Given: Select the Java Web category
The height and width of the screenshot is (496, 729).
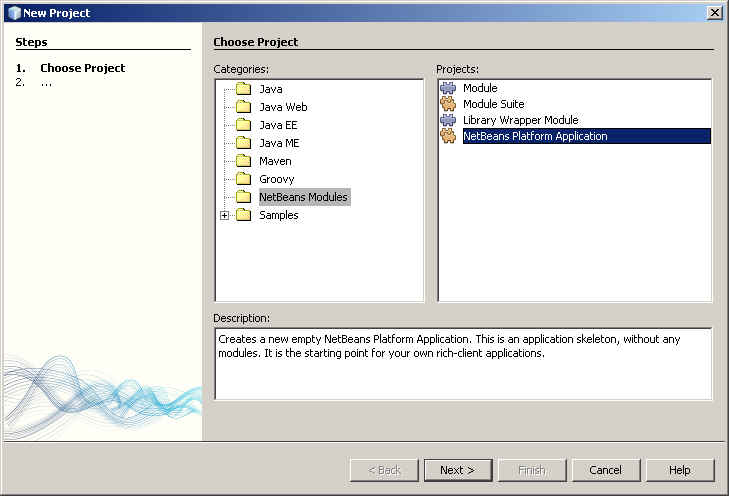Looking at the screenshot, I should (x=283, y=107).
